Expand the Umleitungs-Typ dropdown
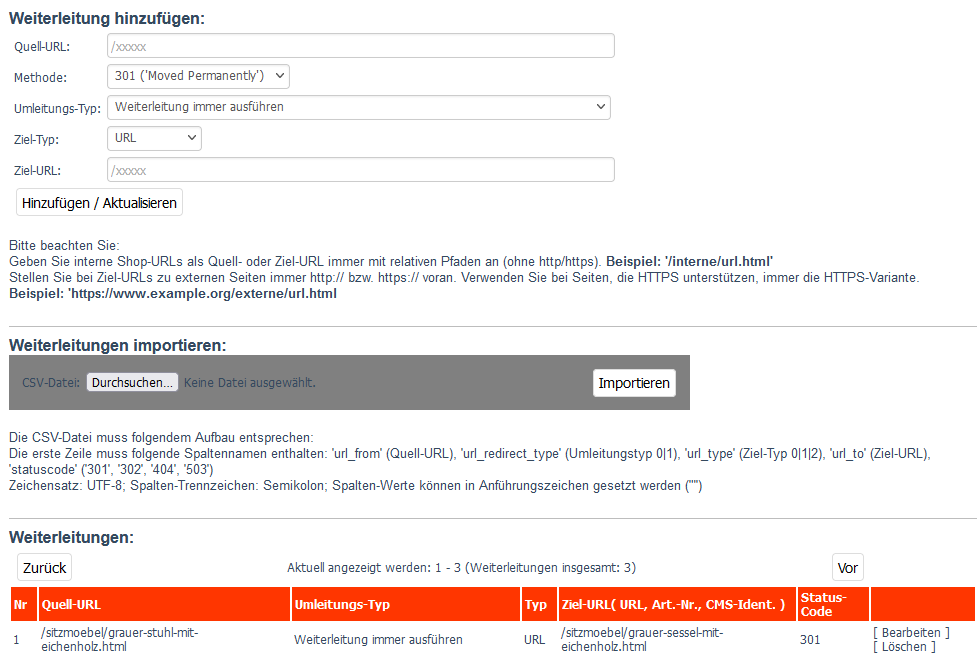This screenshot has height=656, width=980. pos(359,107)
